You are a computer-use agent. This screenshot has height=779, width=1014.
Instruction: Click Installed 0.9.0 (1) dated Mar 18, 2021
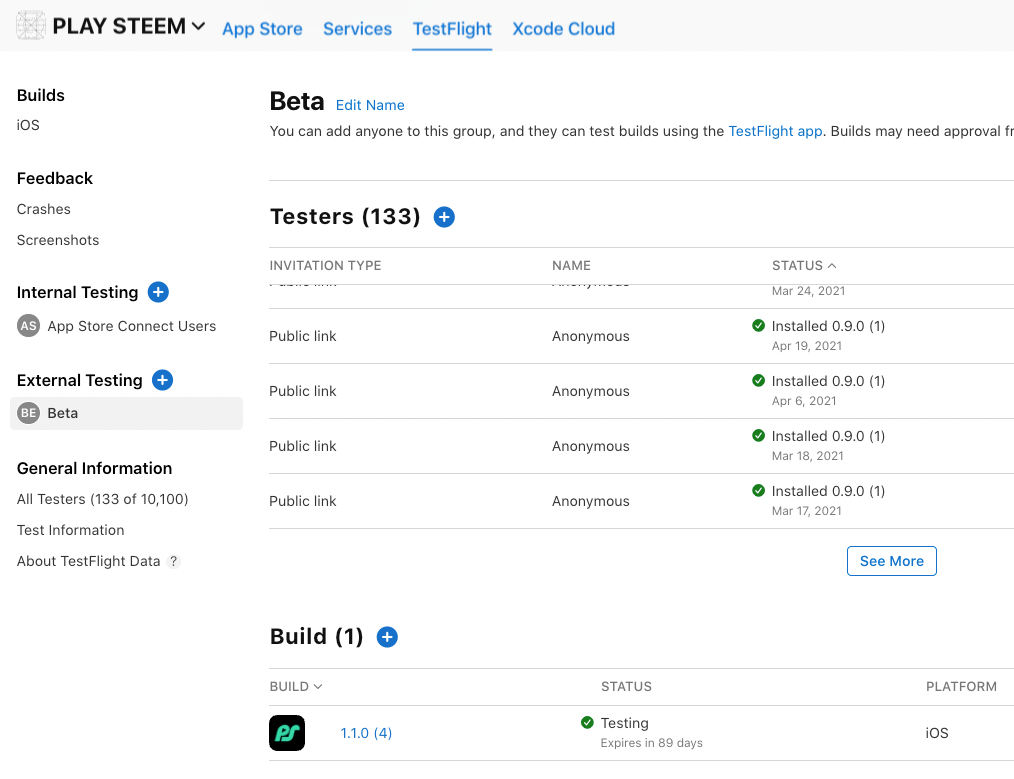tap(828, 436)
